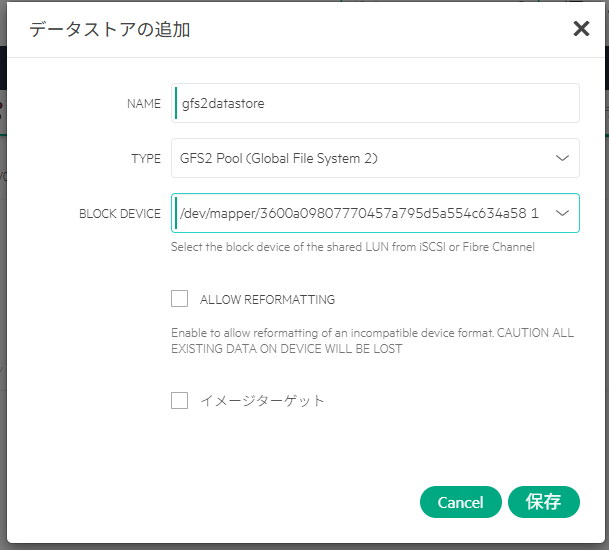Click the NAME field label

pos(143,104)
